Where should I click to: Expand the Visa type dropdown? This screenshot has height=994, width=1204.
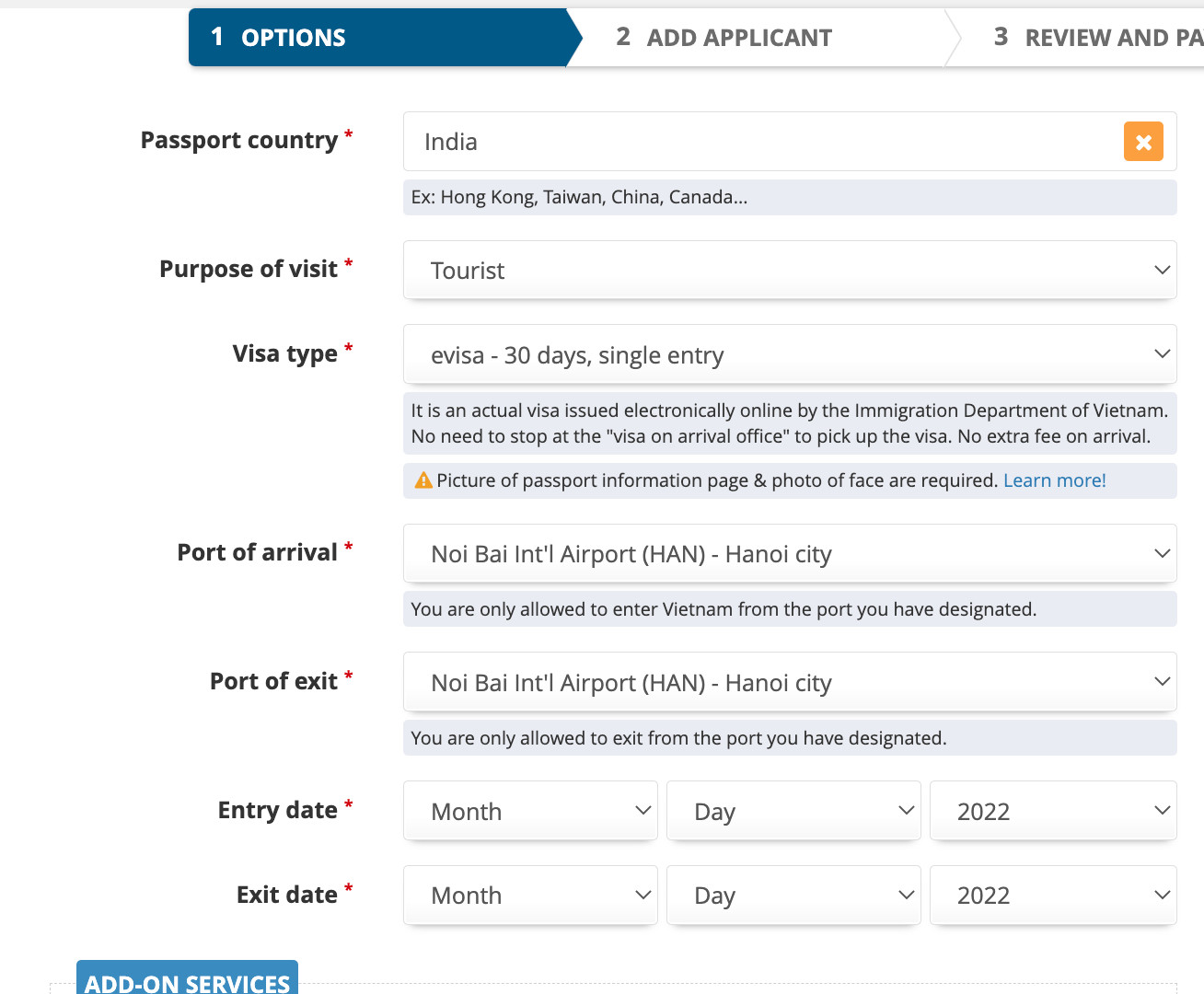[789, 354]
